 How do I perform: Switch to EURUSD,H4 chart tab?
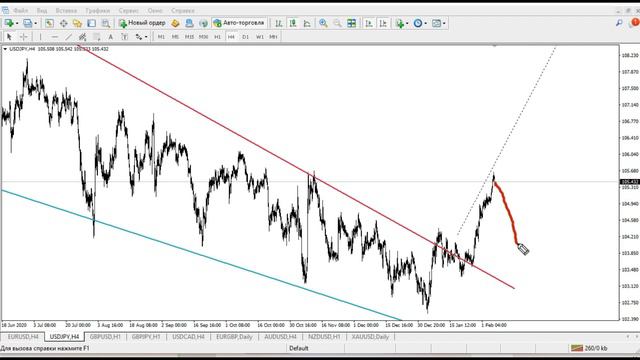23,337
